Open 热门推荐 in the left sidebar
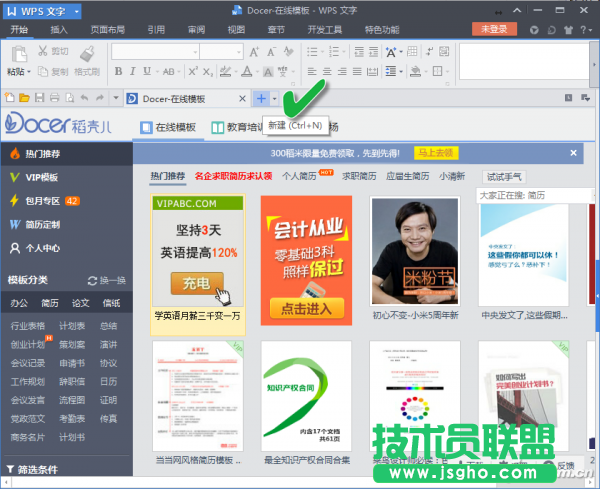600x489 pixels. 48,154
